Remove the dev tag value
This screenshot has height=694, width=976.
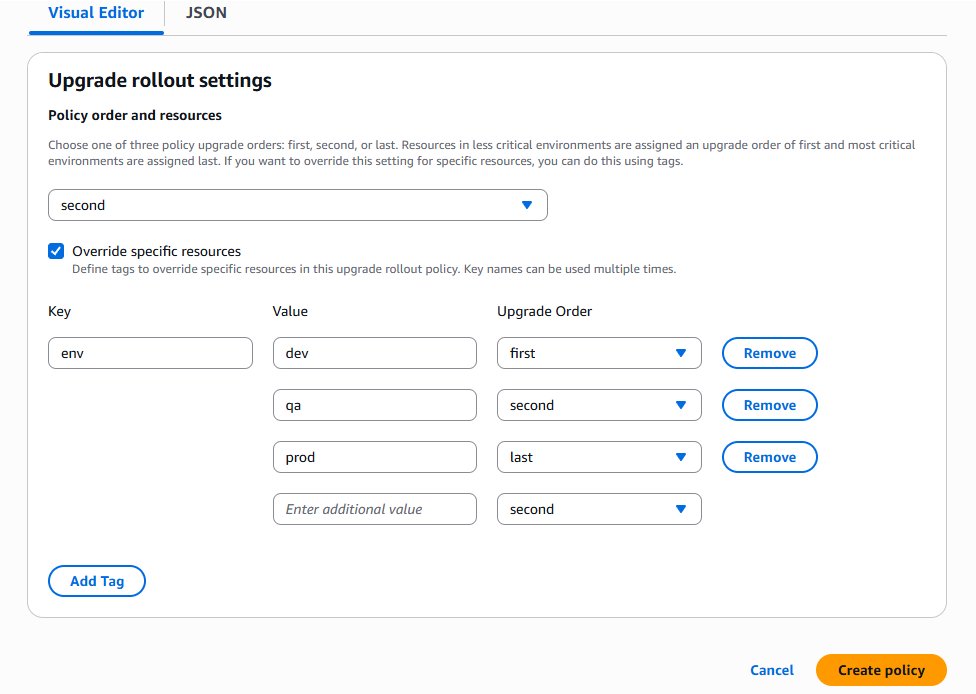pos(769,353)
